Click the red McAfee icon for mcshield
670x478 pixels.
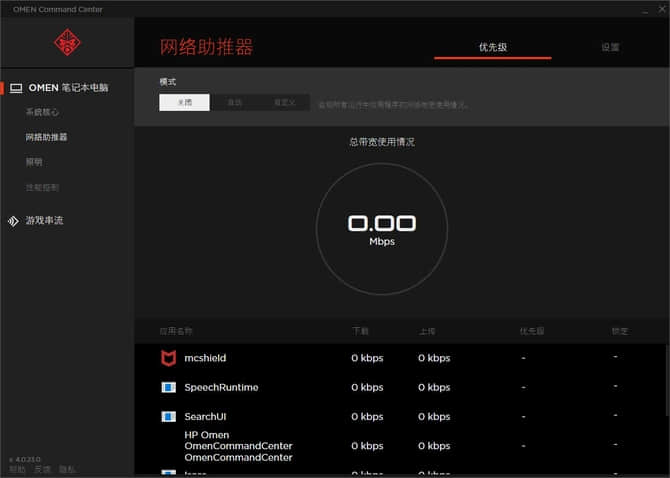point(168,358)
